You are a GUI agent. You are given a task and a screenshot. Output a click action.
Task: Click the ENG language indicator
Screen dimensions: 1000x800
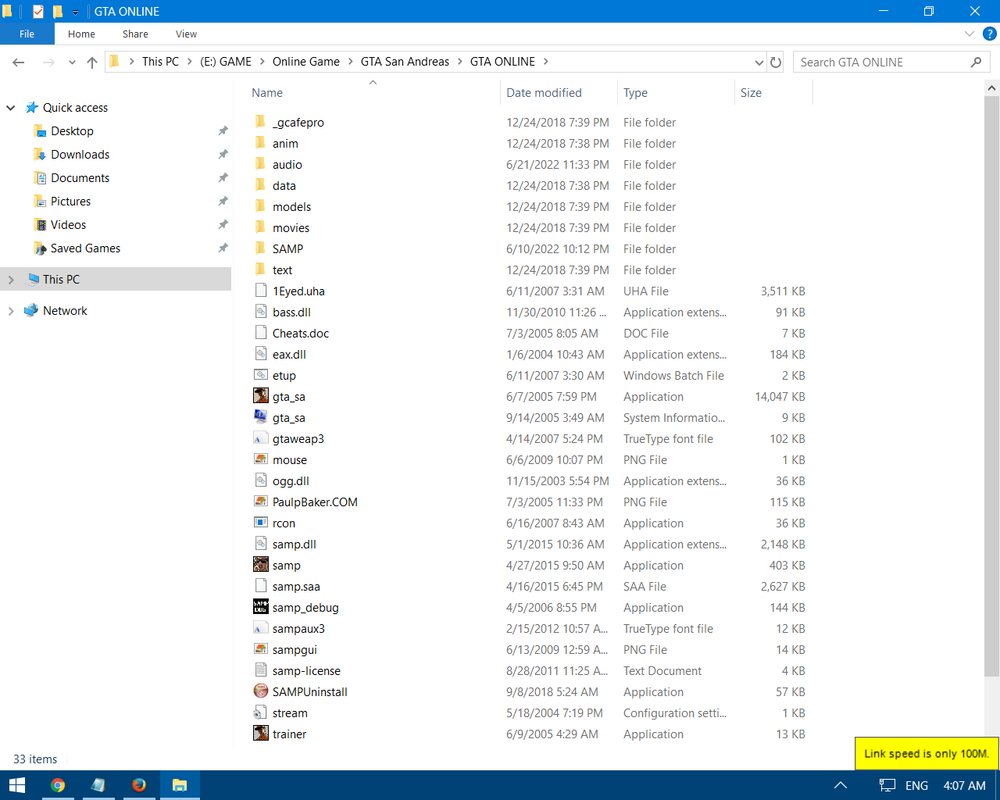click(x=916, y=785)
